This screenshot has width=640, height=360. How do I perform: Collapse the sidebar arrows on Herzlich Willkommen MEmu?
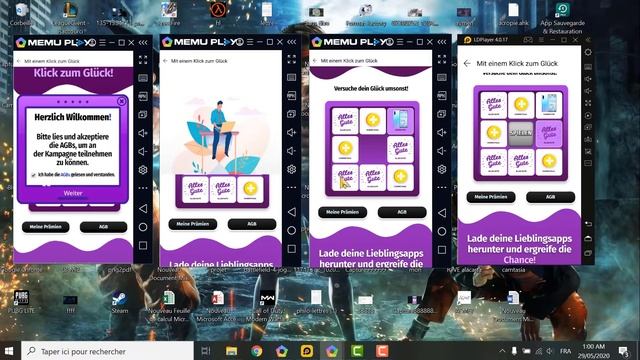pyautogui.click(x=143, y=42)
